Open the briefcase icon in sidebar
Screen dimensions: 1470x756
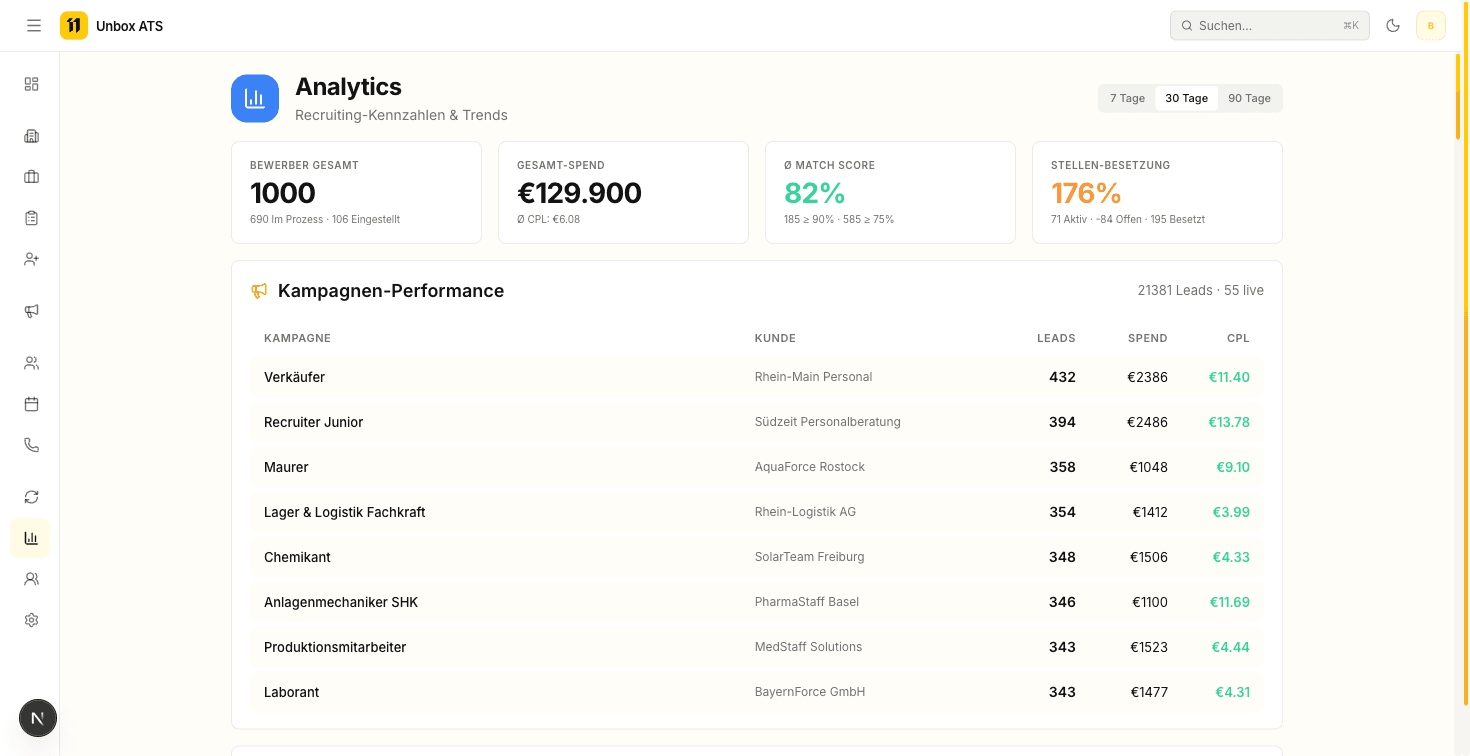coord(31,177)
